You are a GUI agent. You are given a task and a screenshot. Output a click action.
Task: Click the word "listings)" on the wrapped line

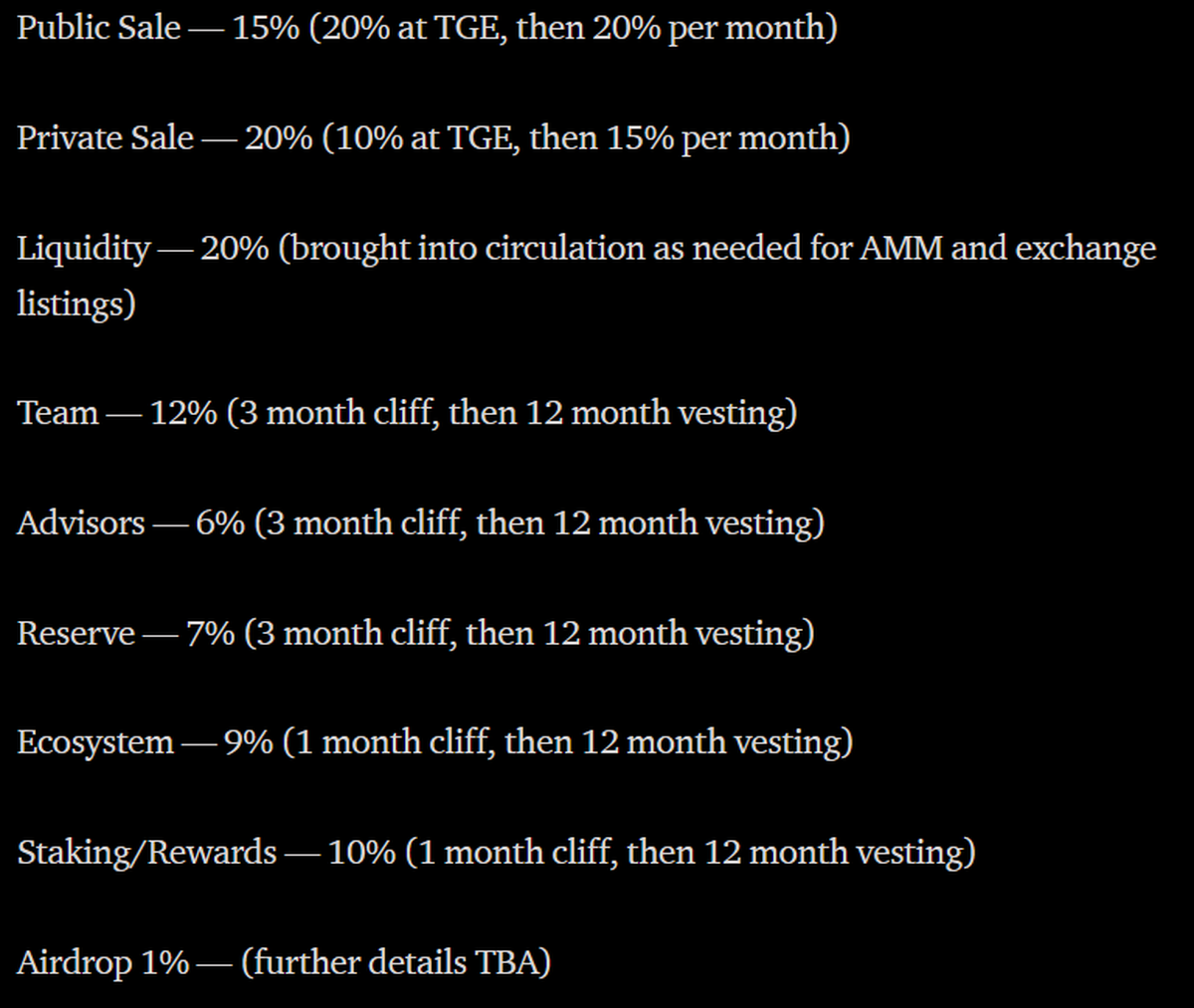tap(76, 302)
